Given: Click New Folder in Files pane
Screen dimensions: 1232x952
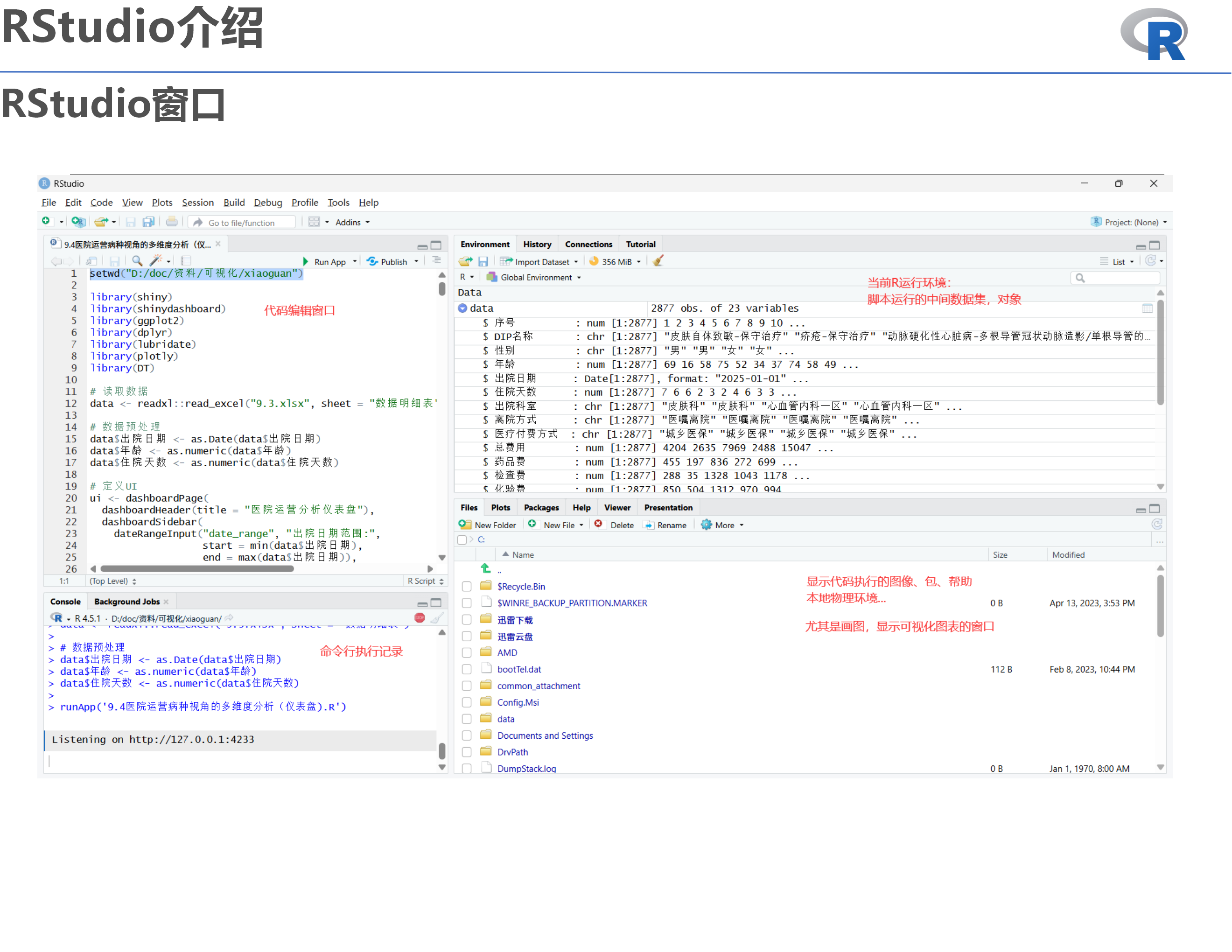Looking at the screenshot, I should (x=488, y=525).
